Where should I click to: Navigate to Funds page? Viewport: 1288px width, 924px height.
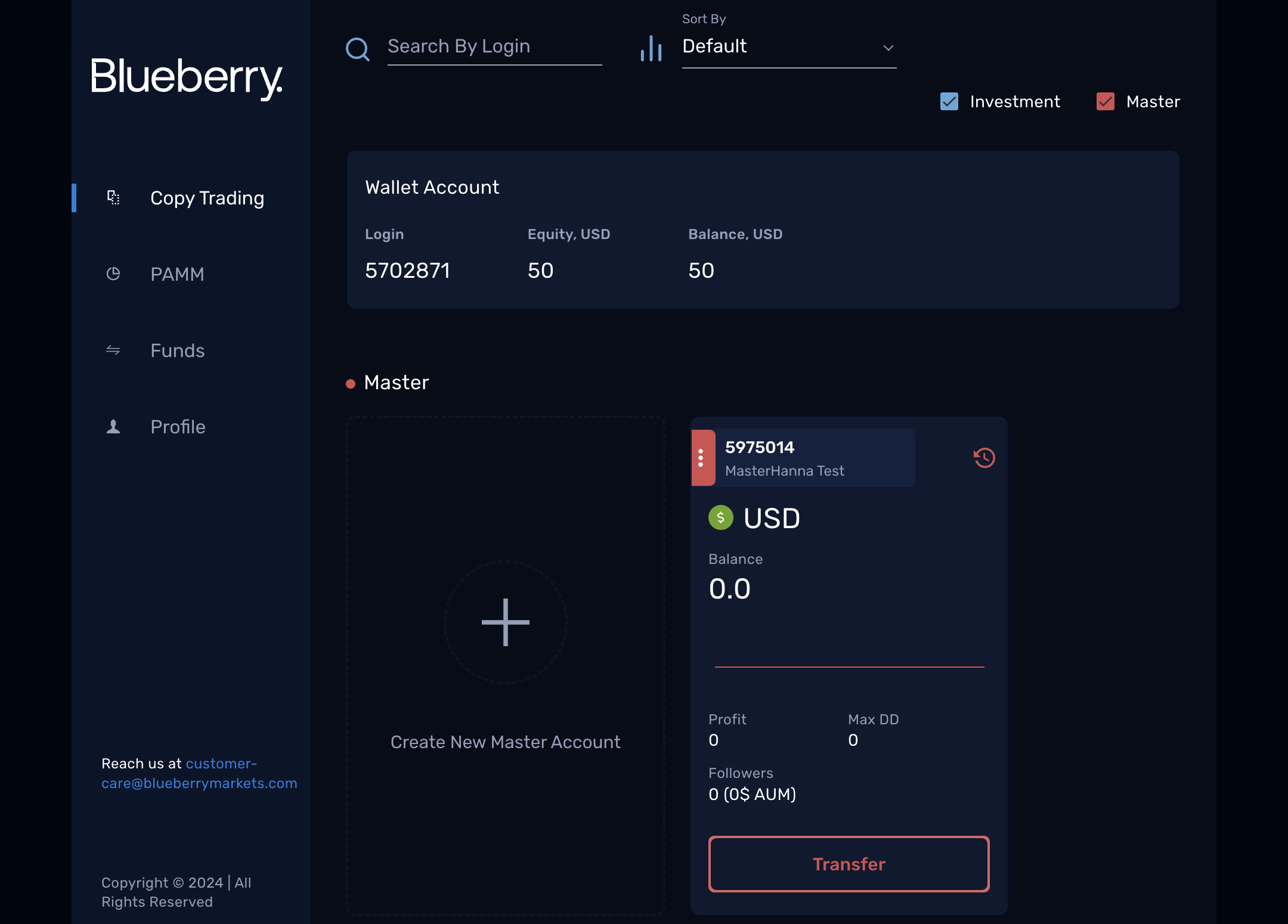point(177,351)
